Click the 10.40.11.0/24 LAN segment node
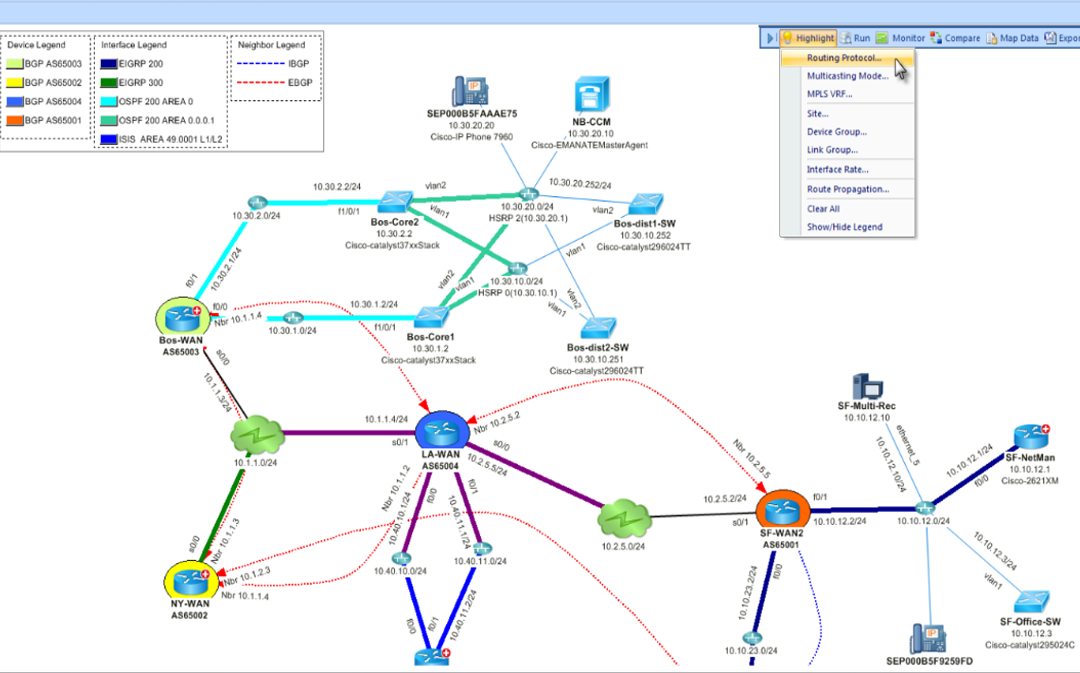 pyautogui.click(x=481, y=548)
